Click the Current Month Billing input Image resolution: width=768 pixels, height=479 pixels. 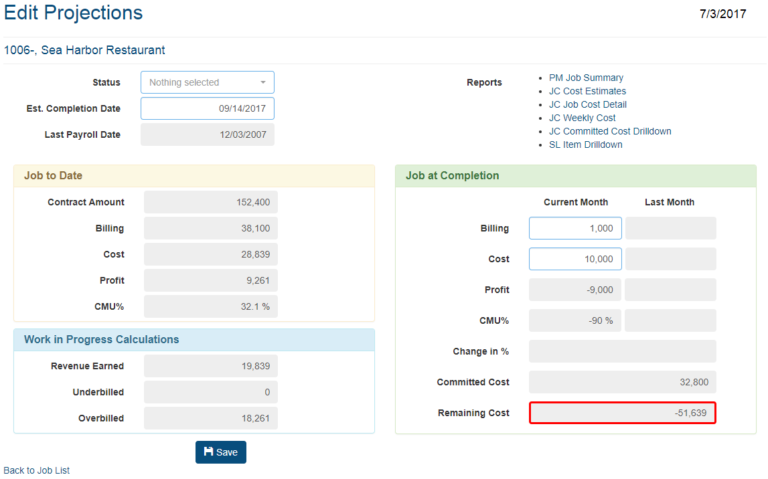tap(575, 228)
